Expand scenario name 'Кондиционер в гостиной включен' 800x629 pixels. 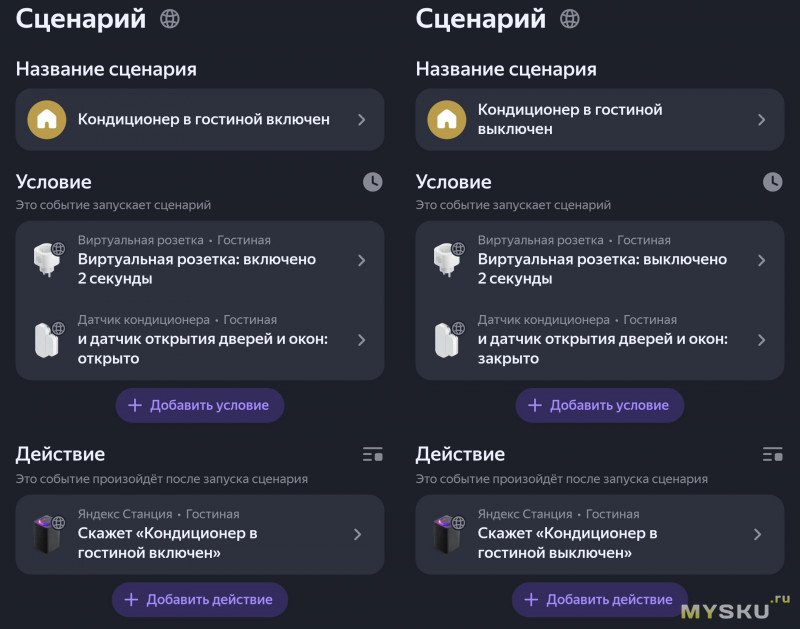(x=361, y=119)
